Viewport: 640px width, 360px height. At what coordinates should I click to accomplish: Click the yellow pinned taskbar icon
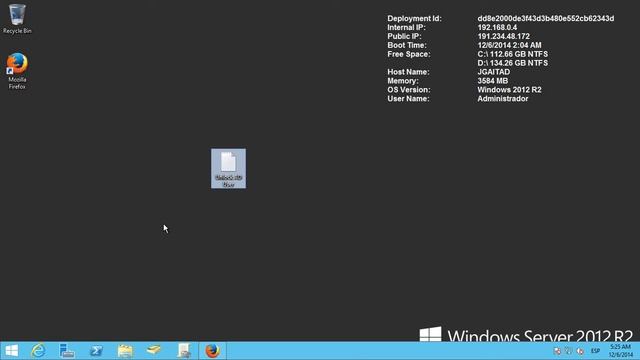154,351
